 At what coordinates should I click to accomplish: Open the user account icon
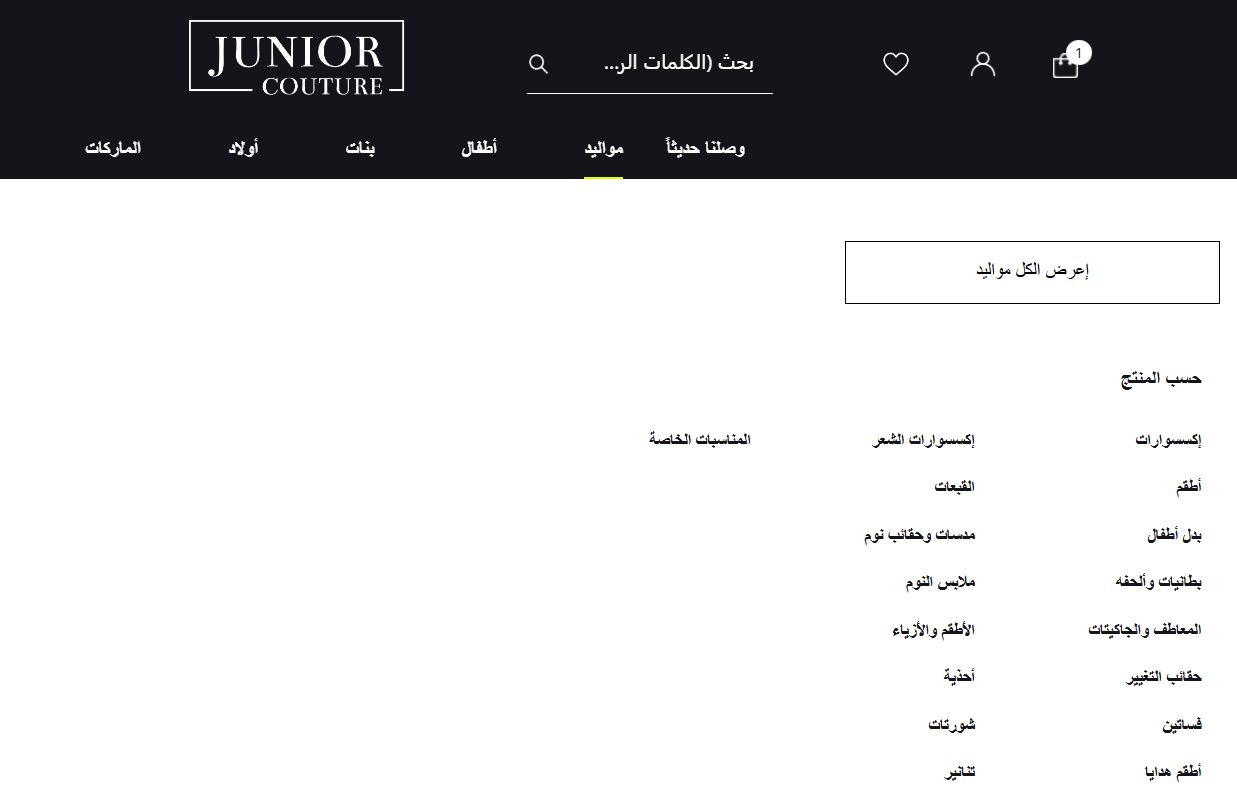click(x=983, y=64)
